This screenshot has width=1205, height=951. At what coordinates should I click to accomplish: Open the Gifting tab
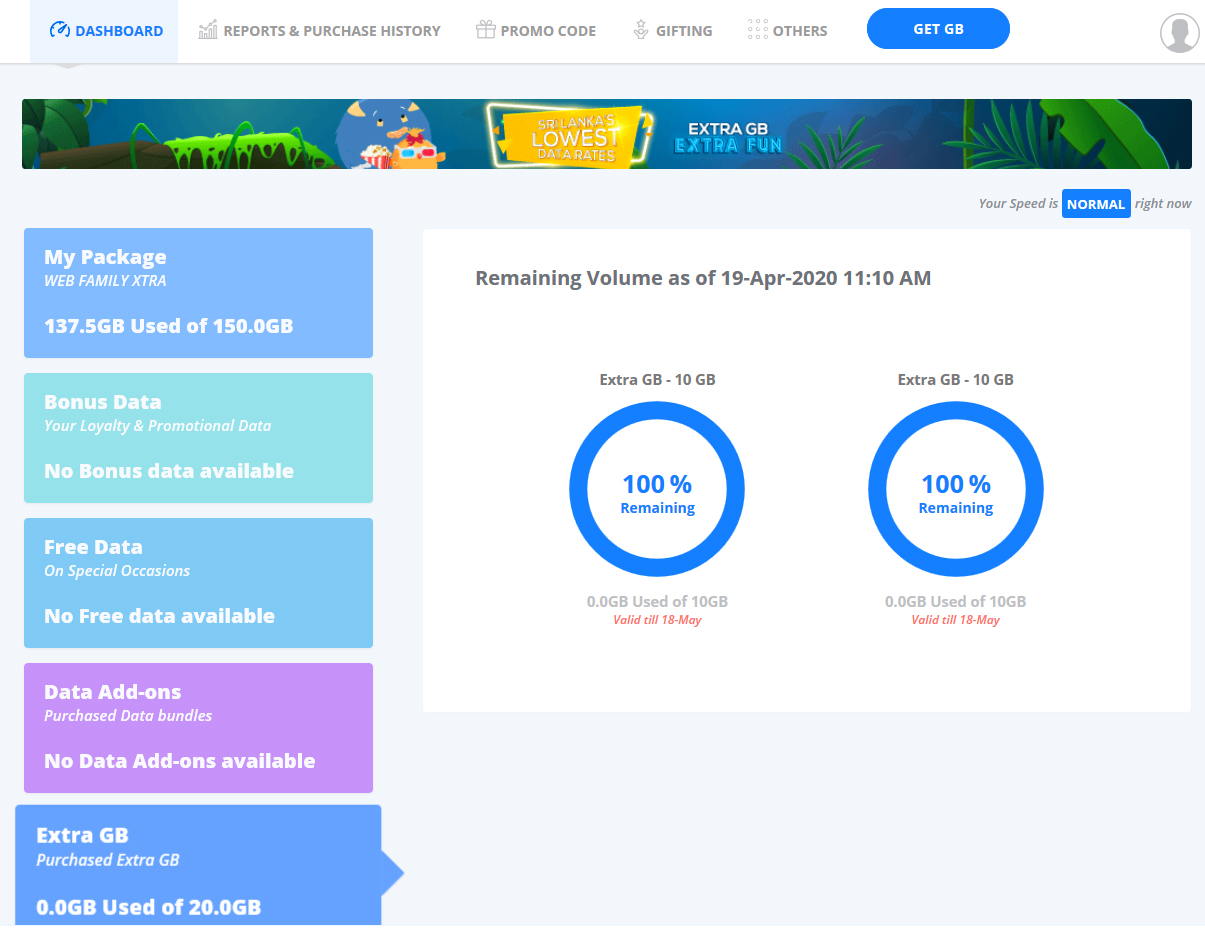(x=673, y=31)
